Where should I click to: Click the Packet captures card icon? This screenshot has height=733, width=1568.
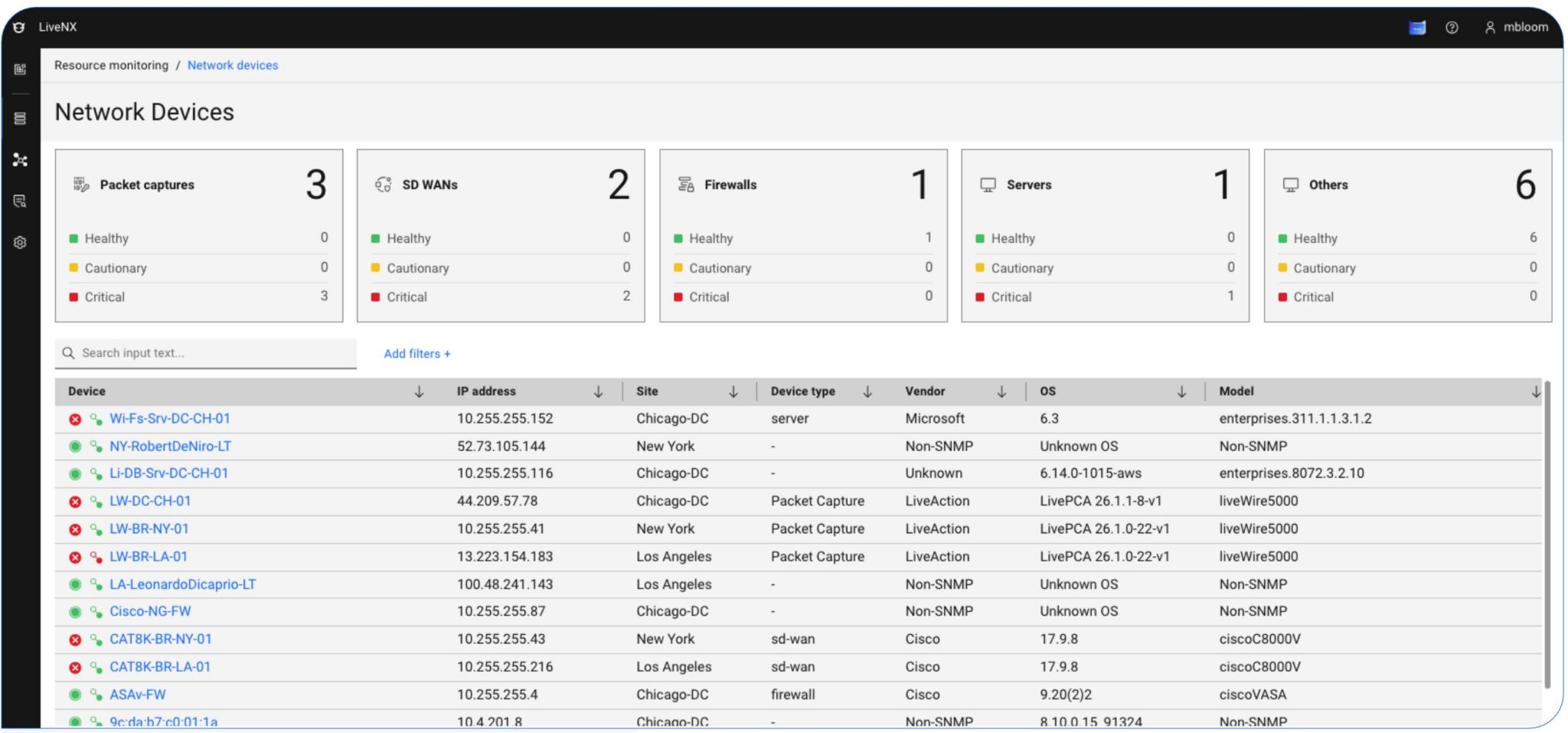coord(81,184)
